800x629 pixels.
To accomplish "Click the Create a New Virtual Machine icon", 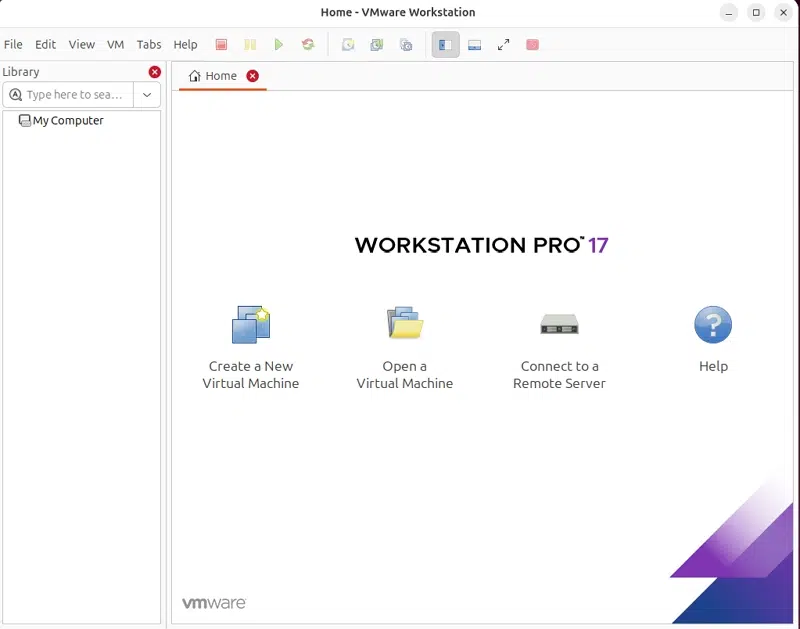I will pyautogui.click(x=251, y=324).
